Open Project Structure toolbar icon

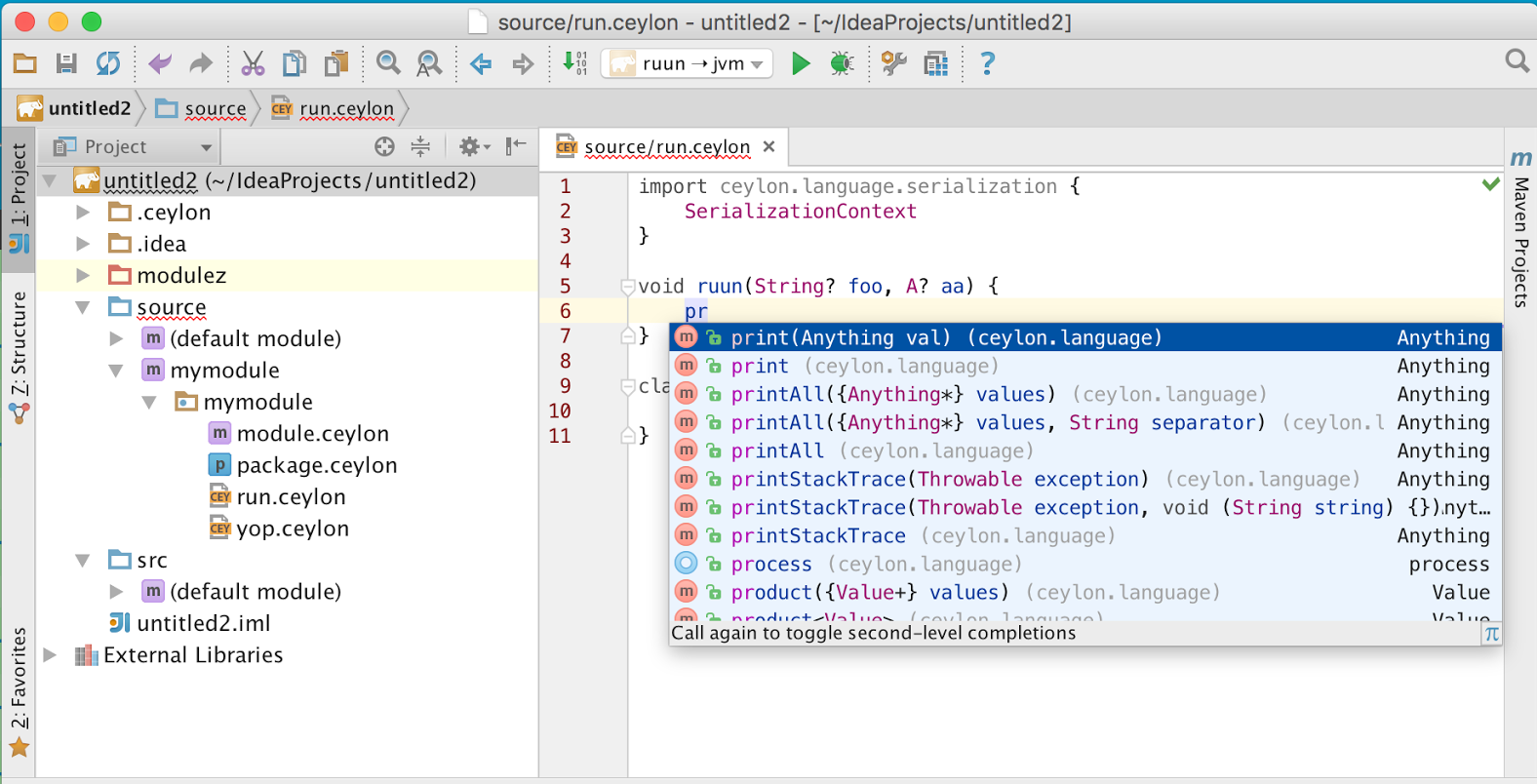coord(936,64)
